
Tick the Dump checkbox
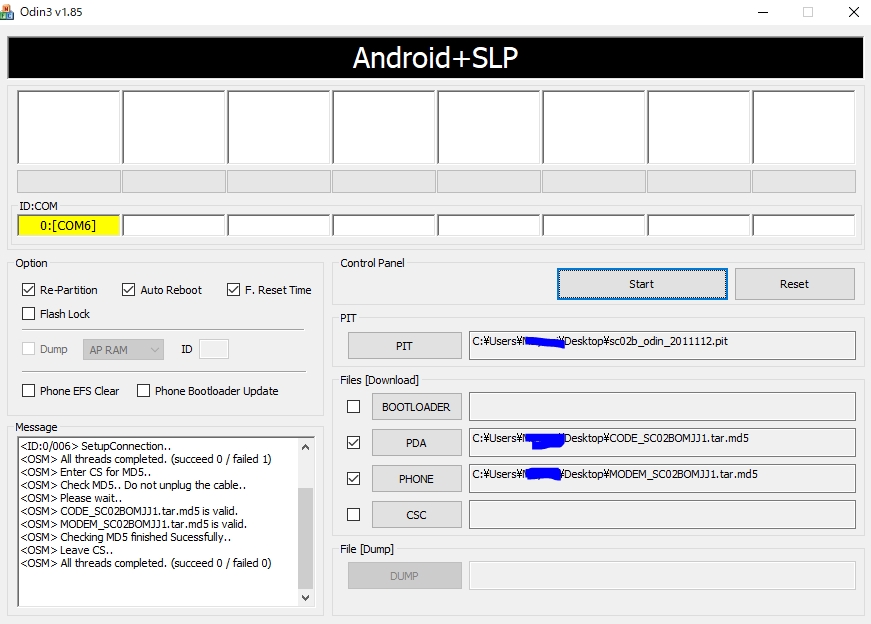pos(28,349)
